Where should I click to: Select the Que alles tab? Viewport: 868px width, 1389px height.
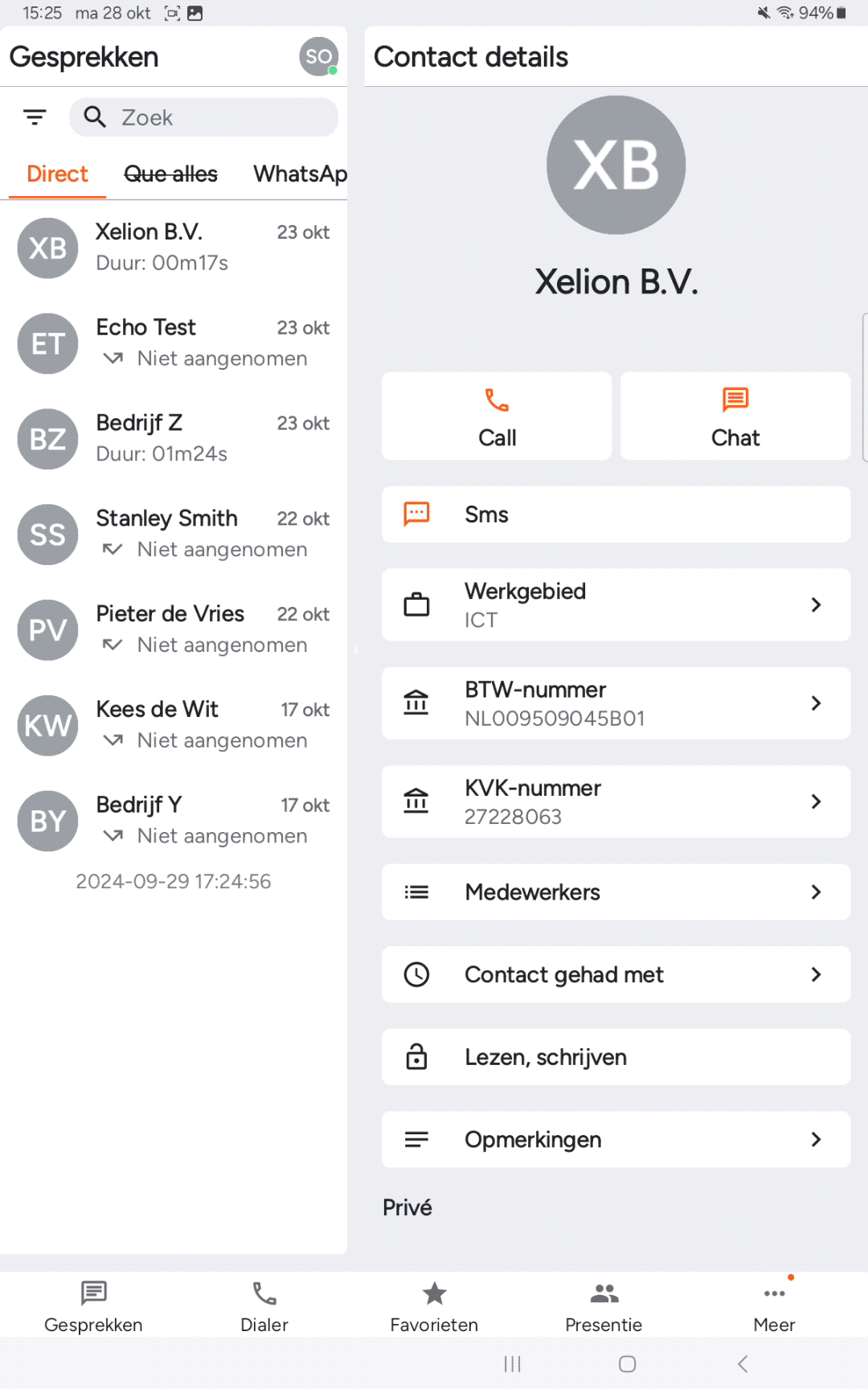(x=170, y=174)
